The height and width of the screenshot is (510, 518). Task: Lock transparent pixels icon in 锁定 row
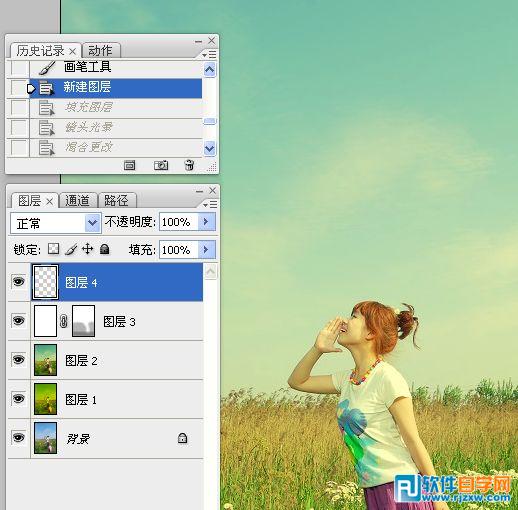[53, 249]
